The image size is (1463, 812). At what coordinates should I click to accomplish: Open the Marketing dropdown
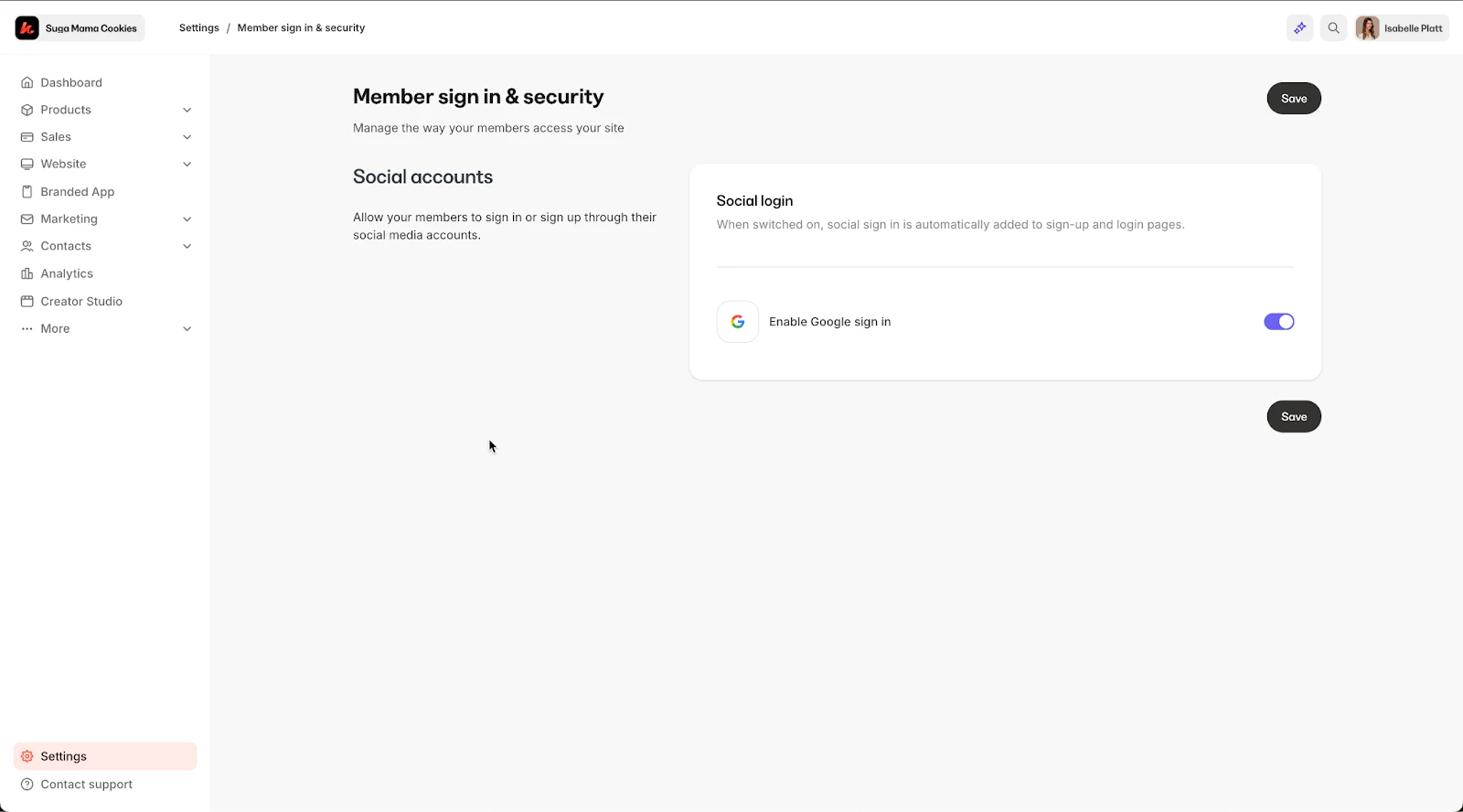click(187, 219)
